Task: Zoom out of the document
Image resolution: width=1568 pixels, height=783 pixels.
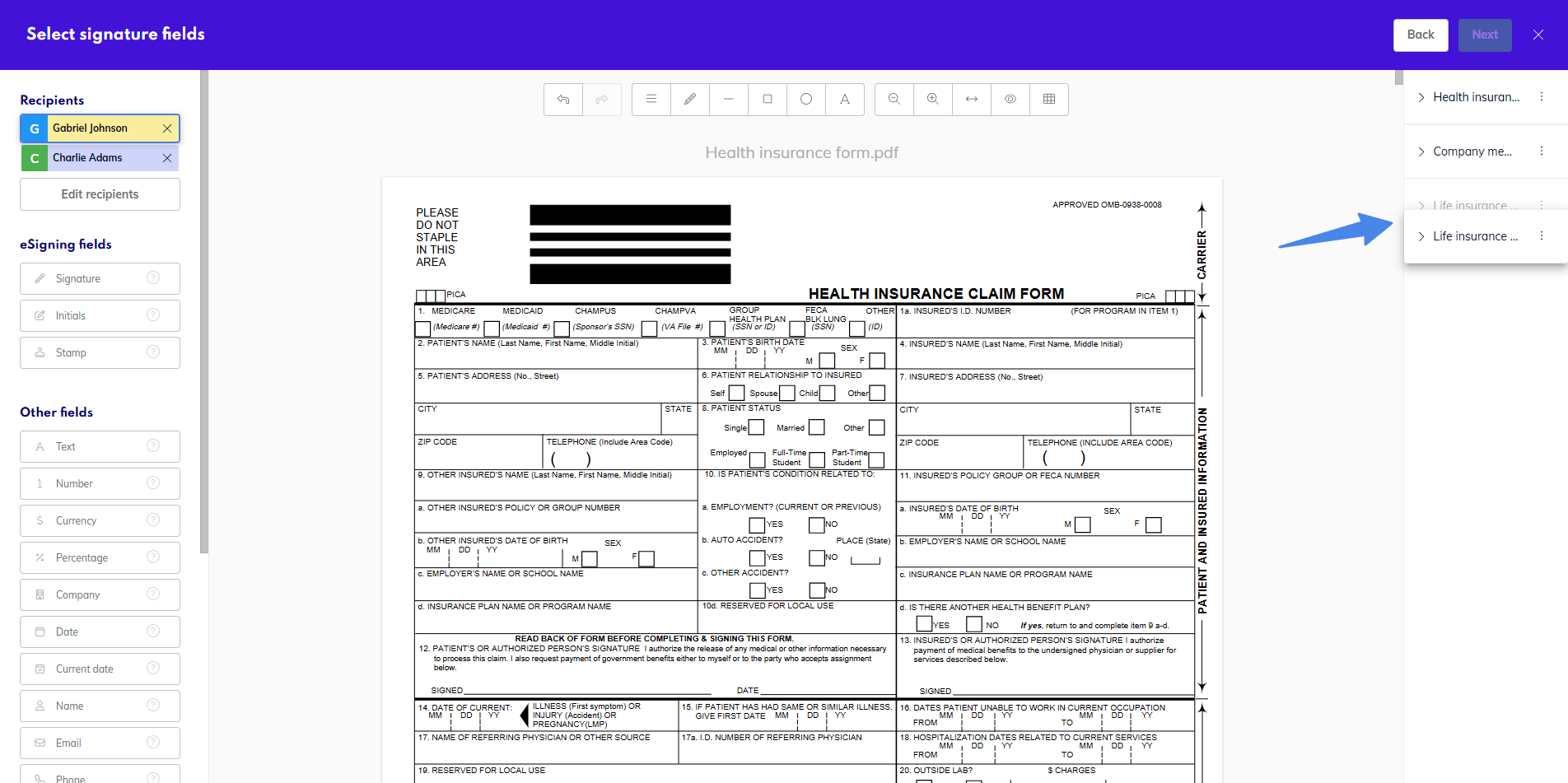Action: 894,99
